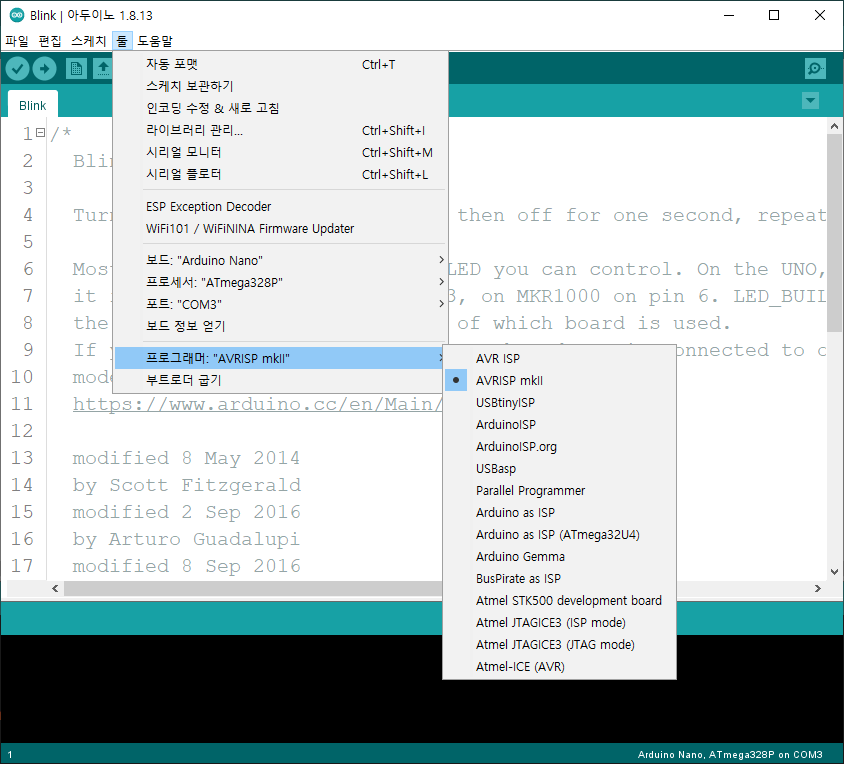844x764 pixels.
Task: Launch ESP Exception Decoder
Action: (x=280, y=207)
